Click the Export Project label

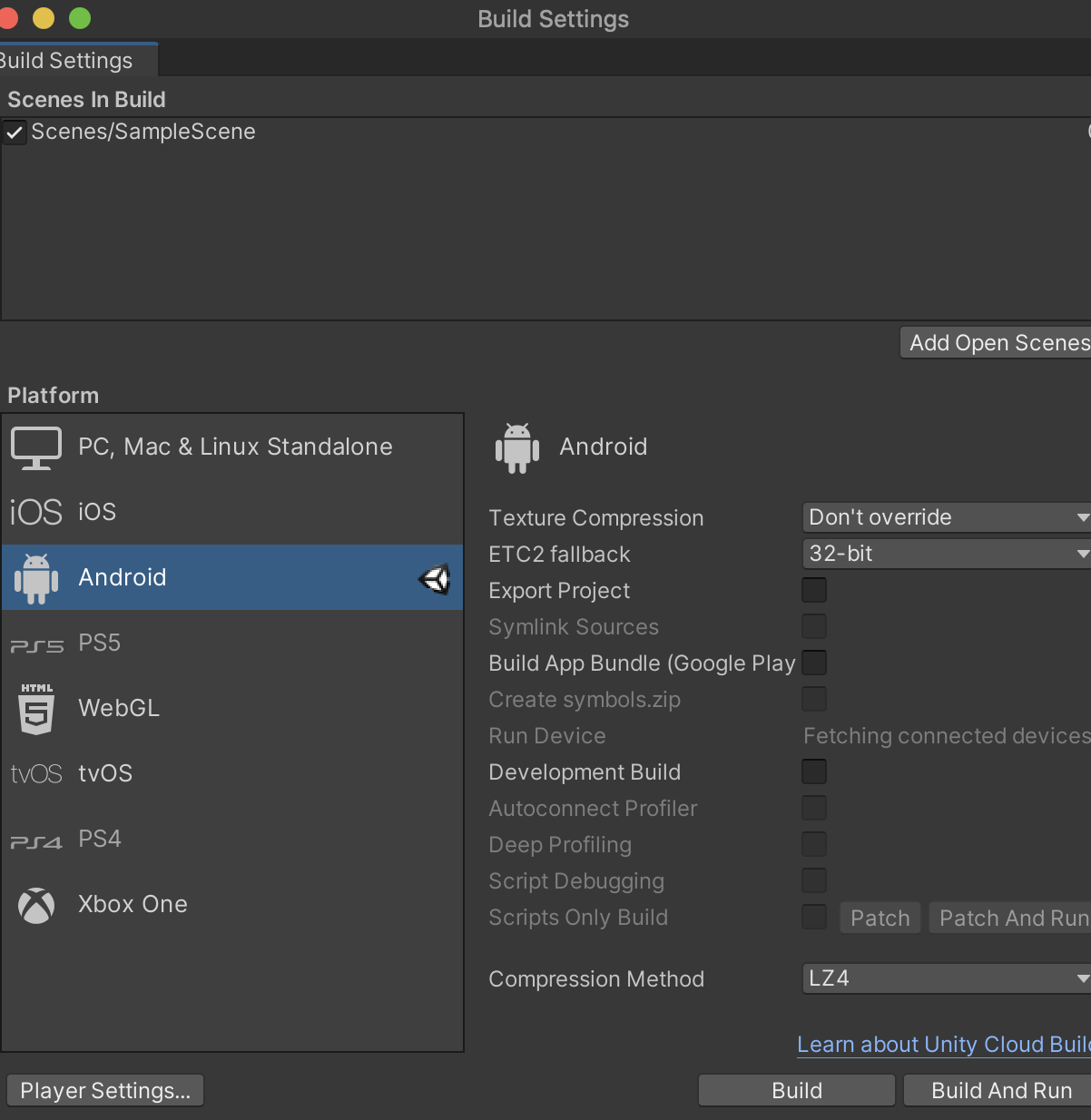559,591
